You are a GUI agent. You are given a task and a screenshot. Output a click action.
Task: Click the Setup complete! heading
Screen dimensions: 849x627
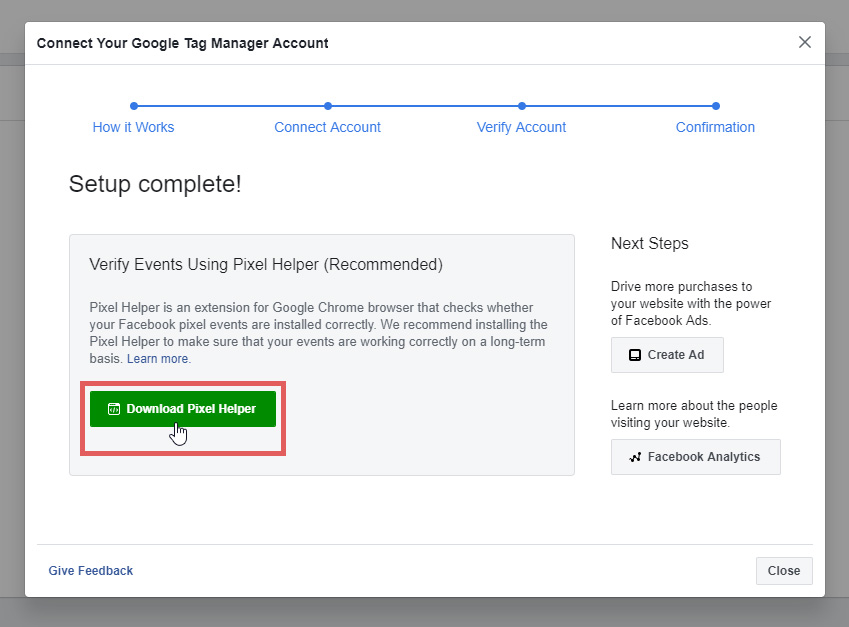pos(155,184)
